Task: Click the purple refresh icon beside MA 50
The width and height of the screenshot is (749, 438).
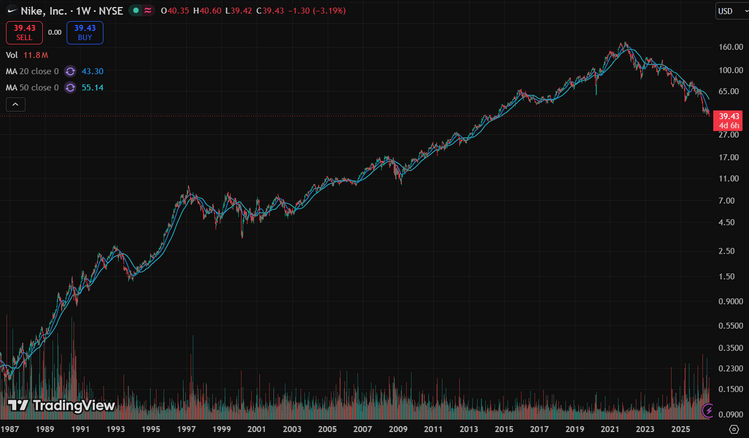Action: (70, 87)
